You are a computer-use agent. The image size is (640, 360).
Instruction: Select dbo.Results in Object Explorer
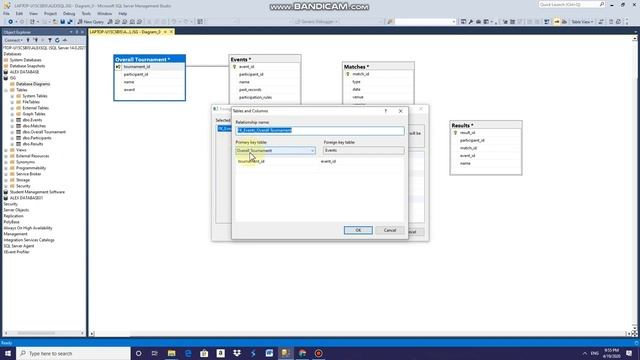pos(33,144)
